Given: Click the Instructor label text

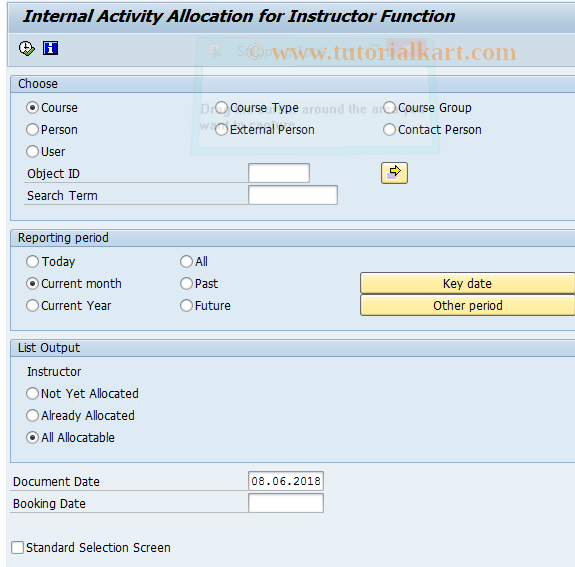Looking at the screenshot, I should tap(54, 372).
